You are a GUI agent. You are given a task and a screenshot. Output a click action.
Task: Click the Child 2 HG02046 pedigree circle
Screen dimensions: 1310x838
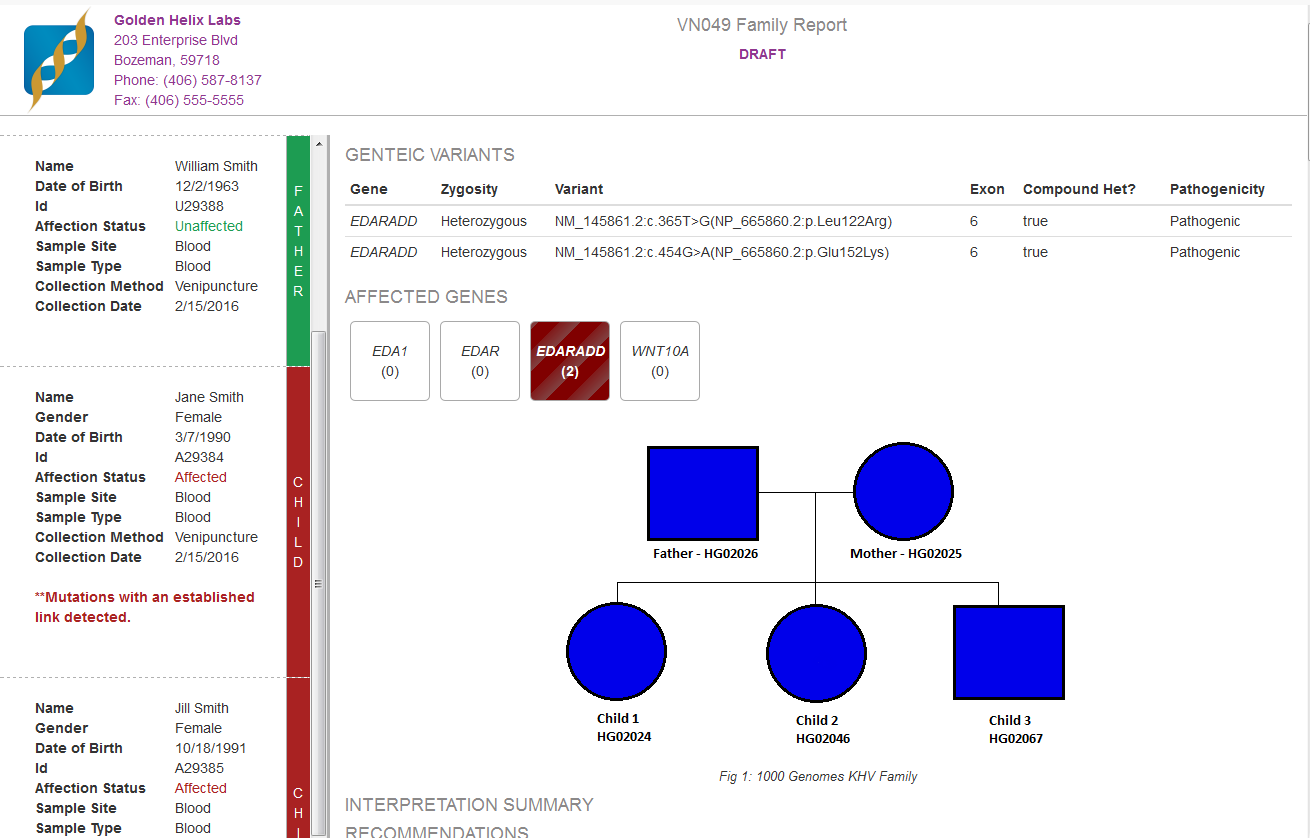tap(816, 652)
